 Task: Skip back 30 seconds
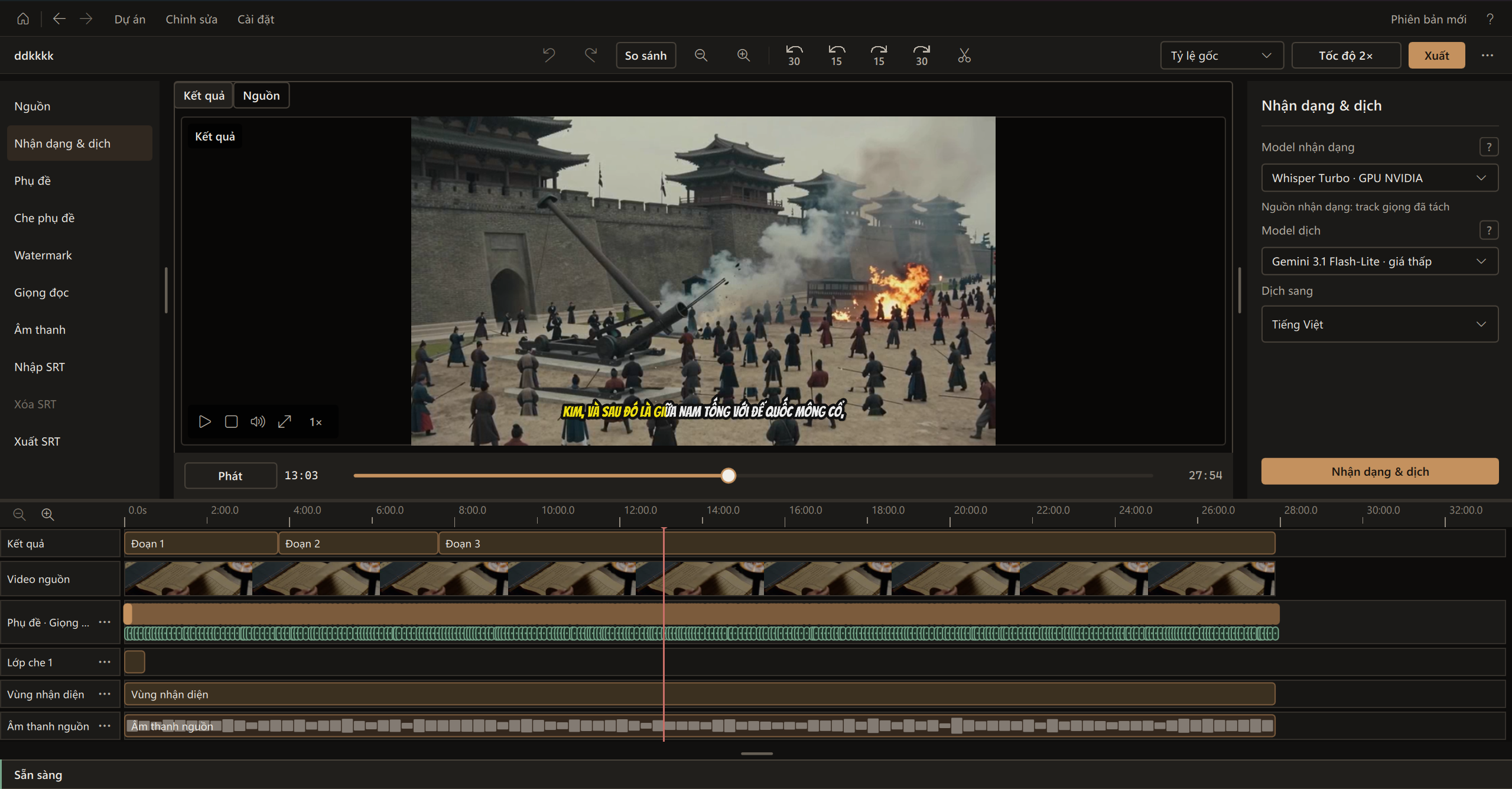(x=794, y=55)
